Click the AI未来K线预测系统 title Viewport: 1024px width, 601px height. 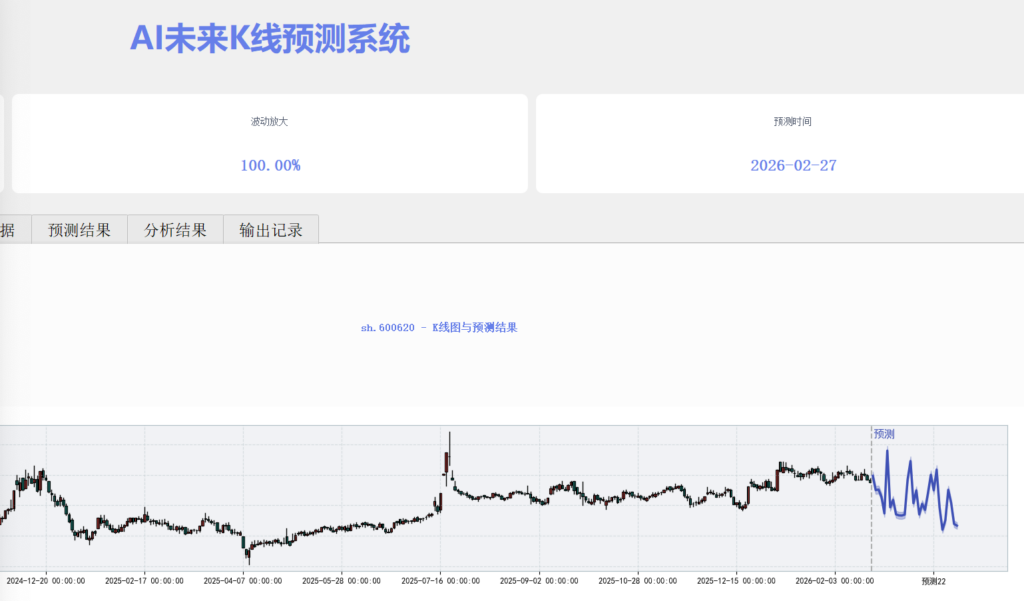[269, 39]
